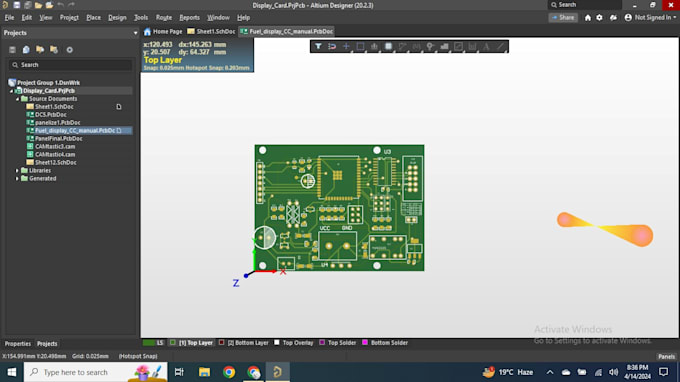Toggle the [1] Top Layer color box
Screen dimensions: 680x382
coord(173,343)
